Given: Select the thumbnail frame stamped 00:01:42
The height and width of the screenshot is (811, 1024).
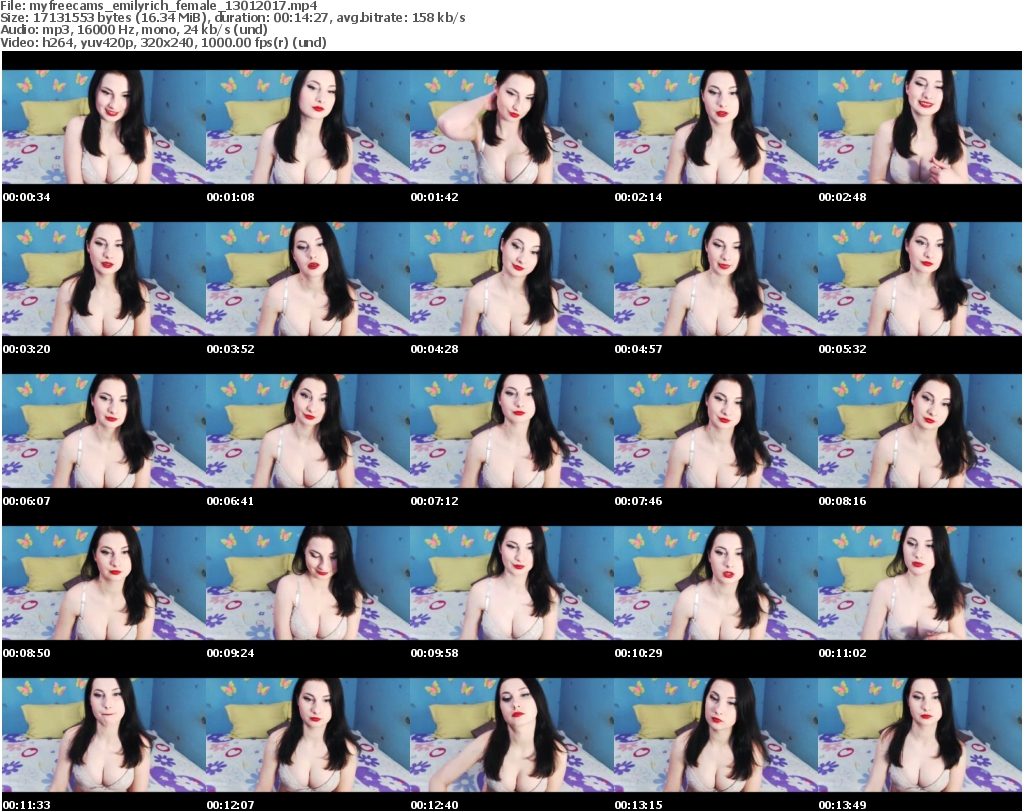Looking at the screenshot, I should point(512,127).
